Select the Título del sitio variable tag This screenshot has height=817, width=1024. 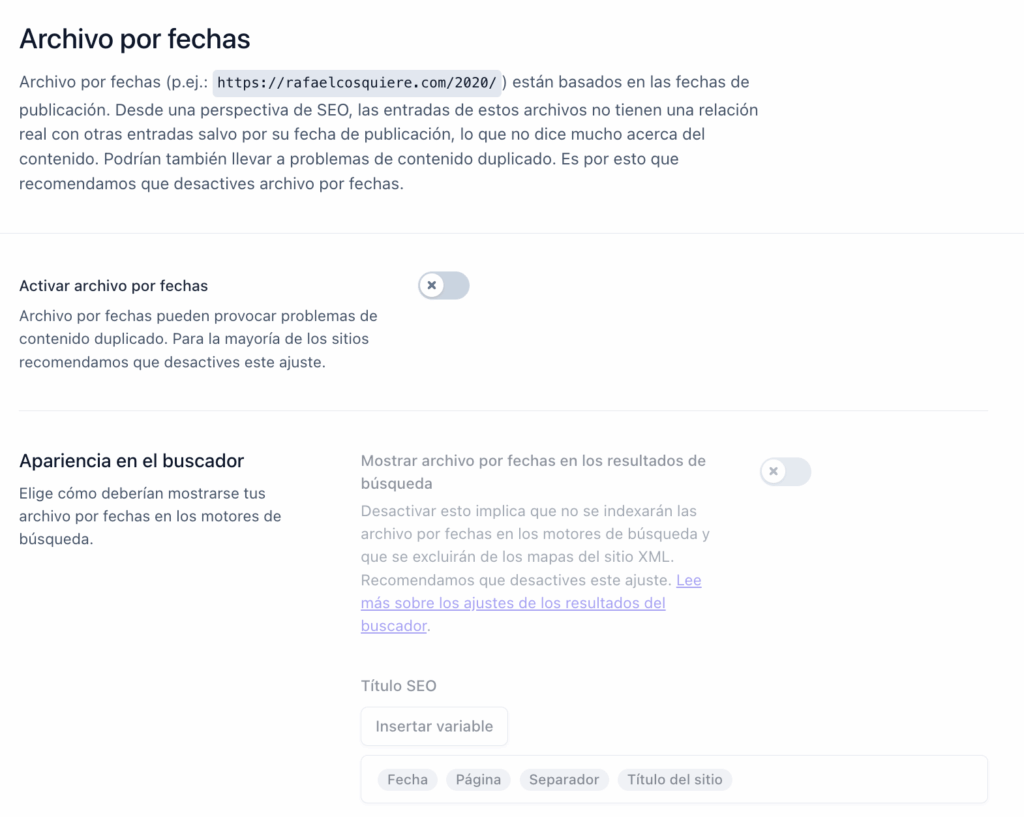pyautogui.click(x=675, y=779)
